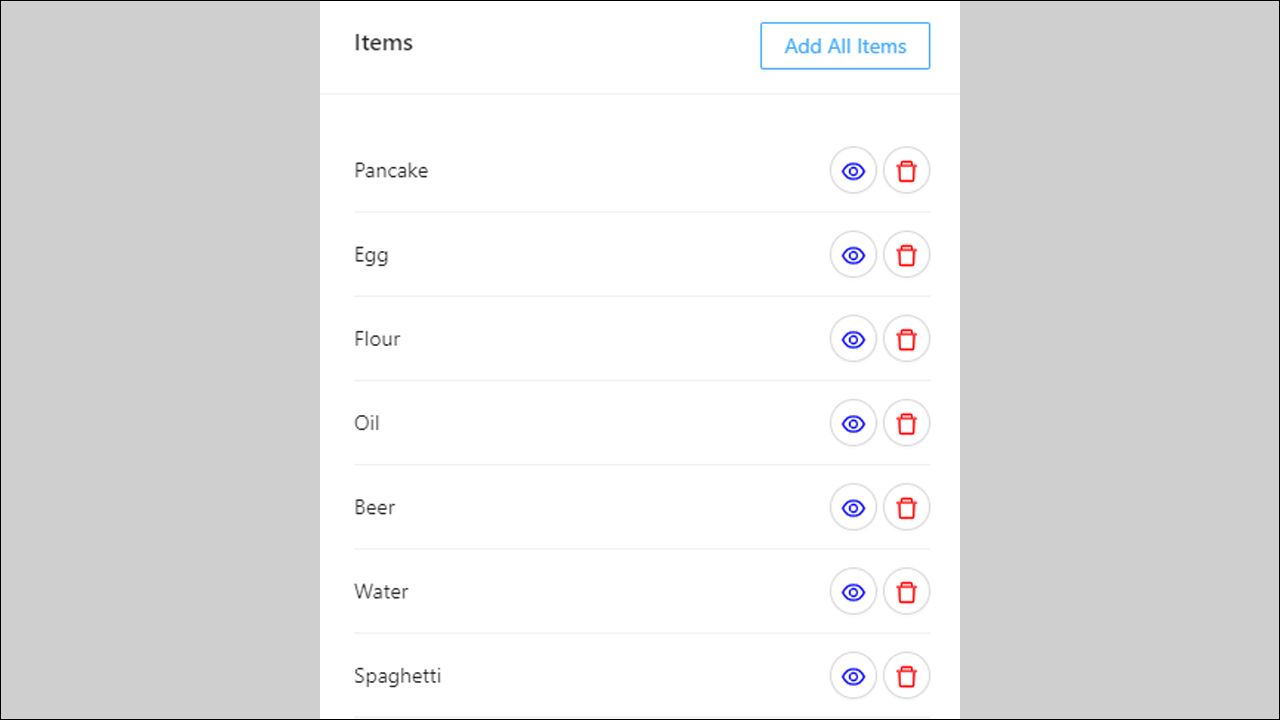Viewport: 1280px width, 720px height.
Task: Click the Add All Items button
Action: 845,46
